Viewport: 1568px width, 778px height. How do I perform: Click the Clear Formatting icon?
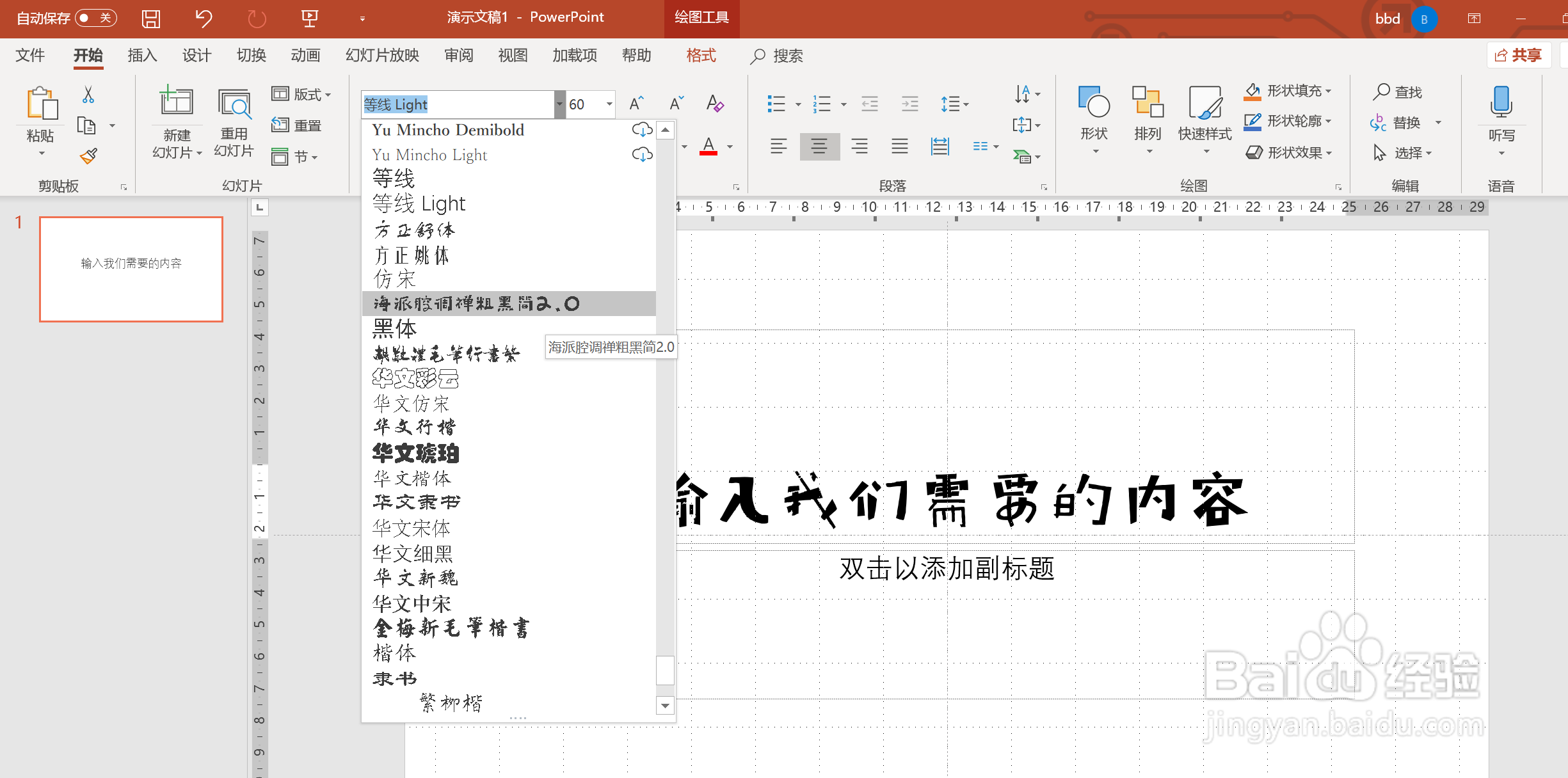[715, 104]
